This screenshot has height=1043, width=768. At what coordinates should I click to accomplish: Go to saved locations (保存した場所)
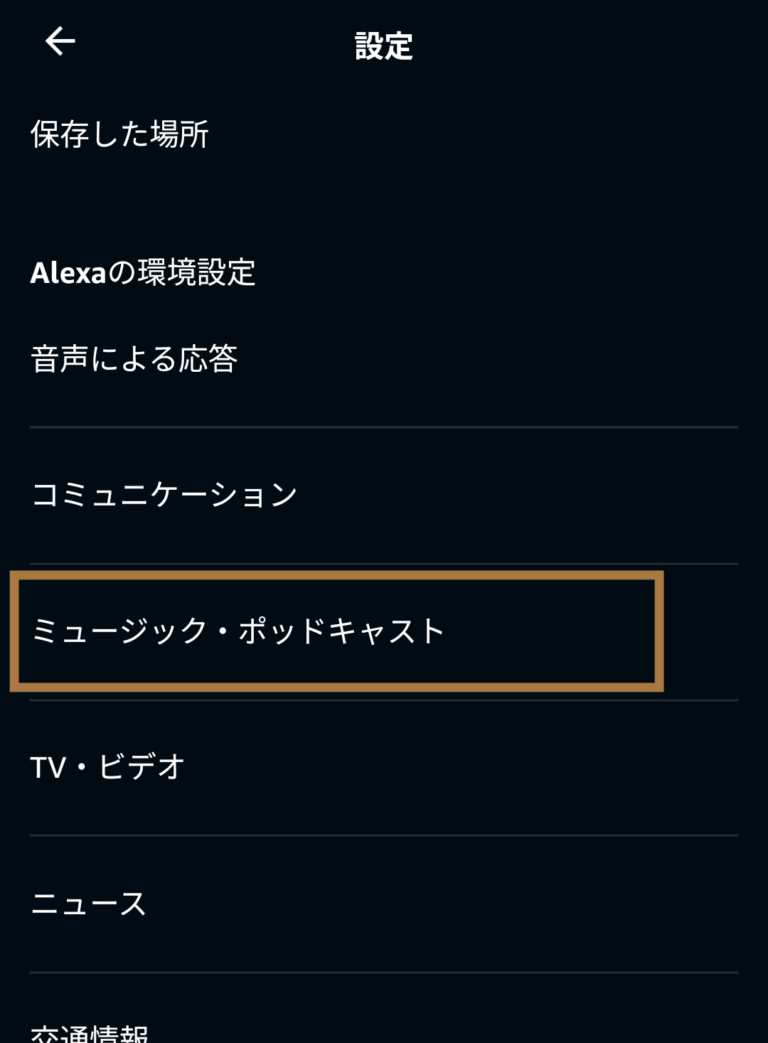[120, 135]
